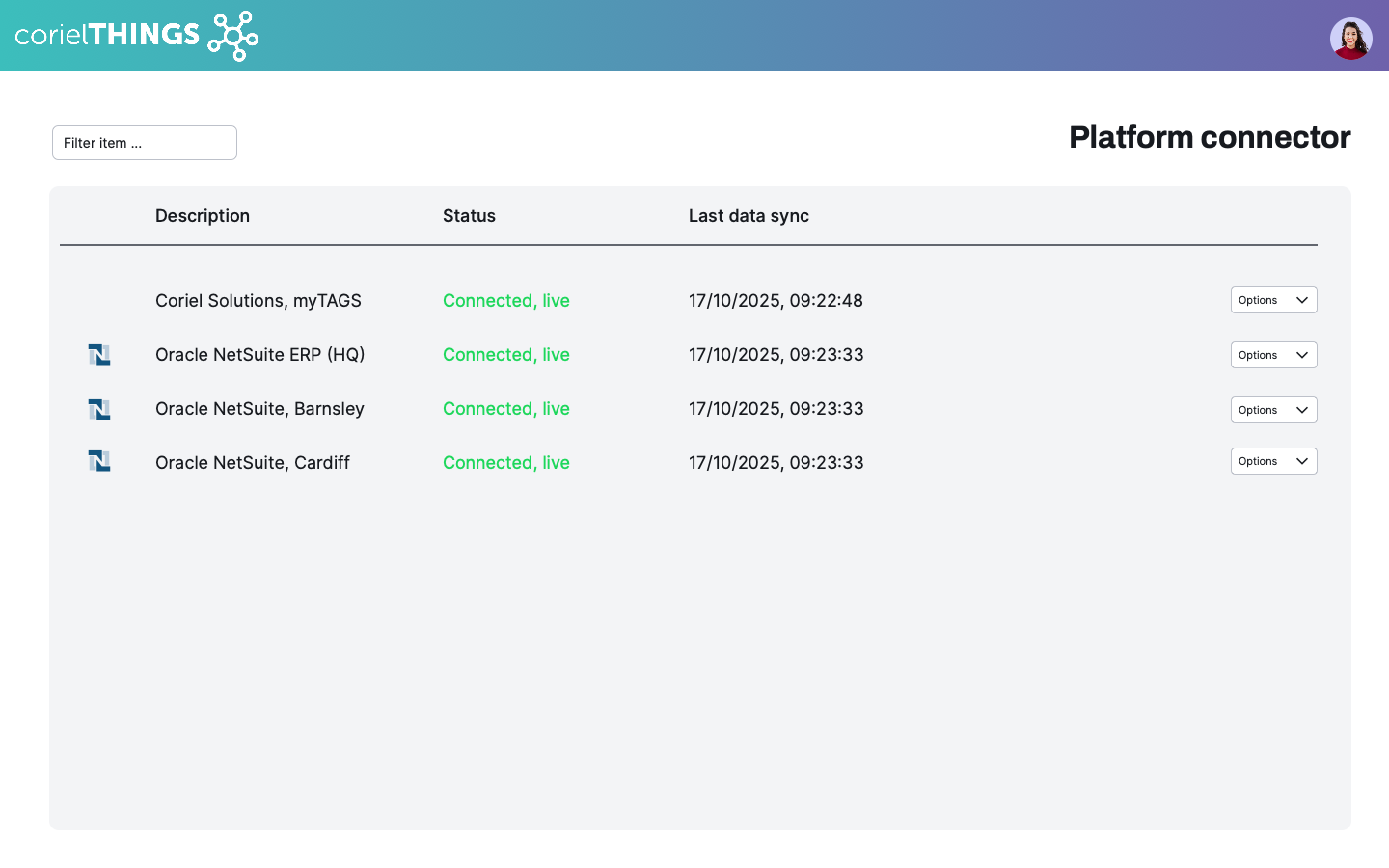Open the user profile avatar
This screenshot has height=868, width=1389.
click(x=1350, y=39)
